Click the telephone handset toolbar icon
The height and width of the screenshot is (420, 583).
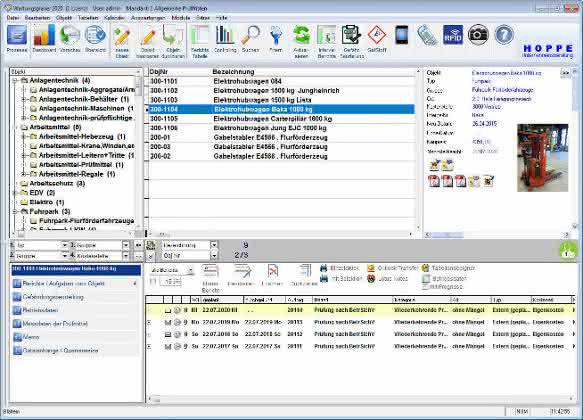coord(427,35)
